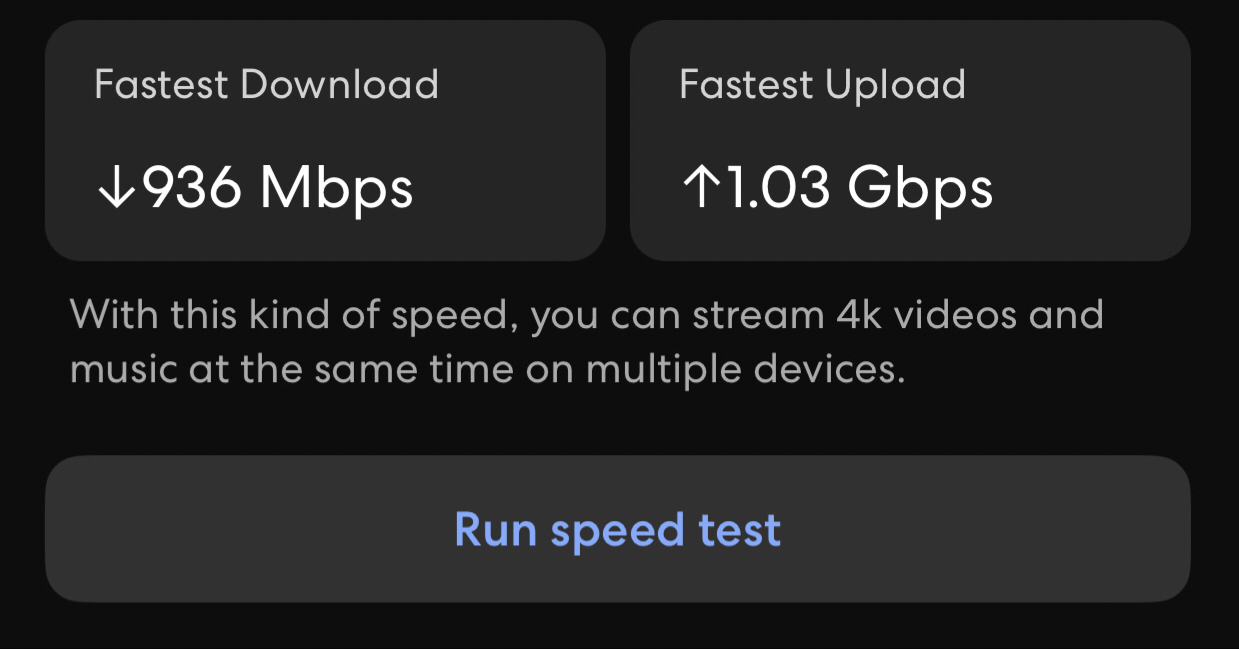Click the Mbps unit text
1239x649 pixels.
click(336, 187)
